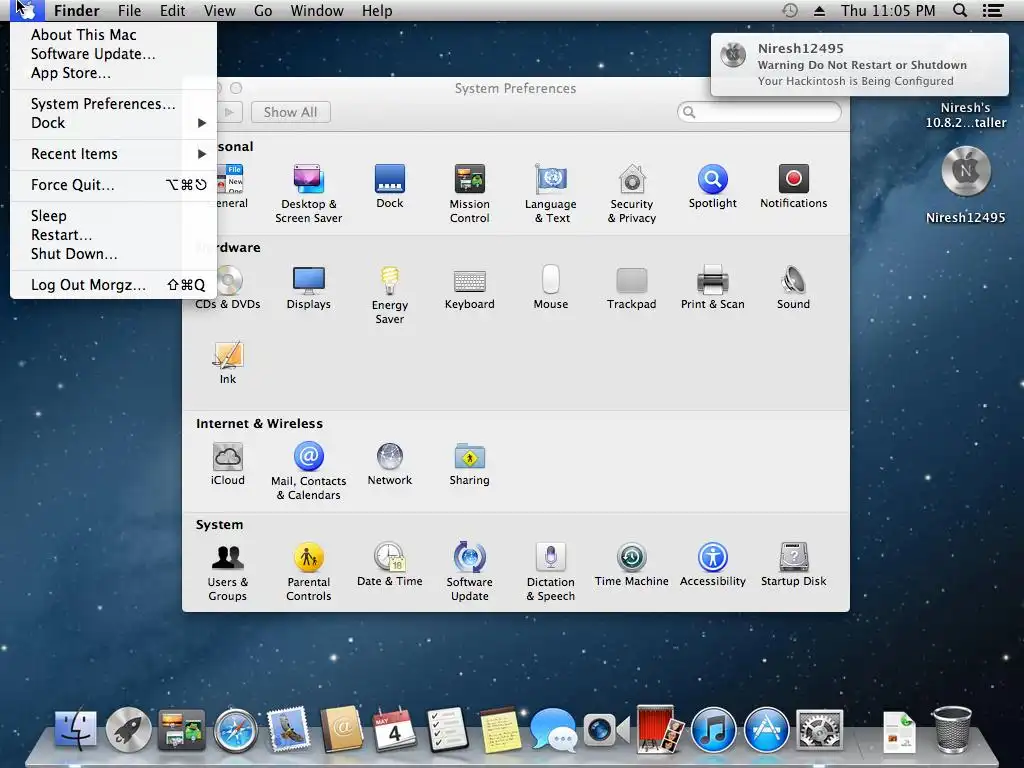
Task: Choose About This Mac from Apple menu
Action: (x=114, y=35)
